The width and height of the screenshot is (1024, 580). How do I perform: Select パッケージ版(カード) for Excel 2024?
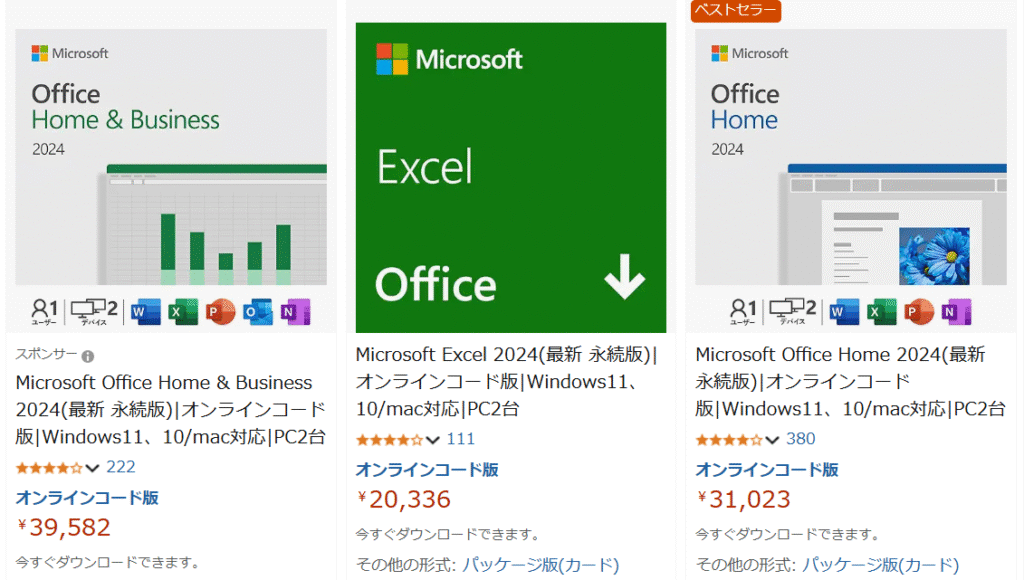click(541, 564)
